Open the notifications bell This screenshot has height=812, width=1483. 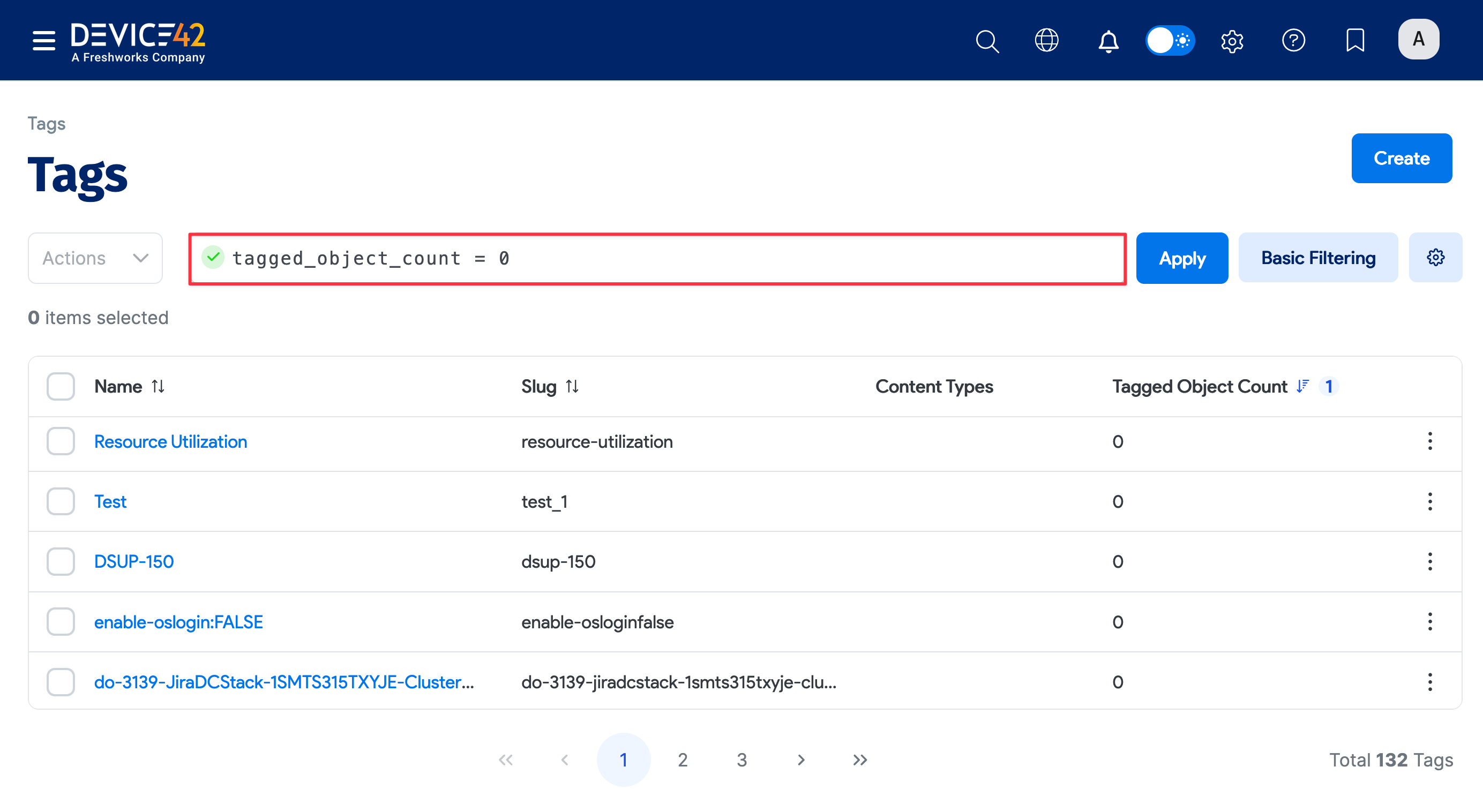pos(1108,41)
